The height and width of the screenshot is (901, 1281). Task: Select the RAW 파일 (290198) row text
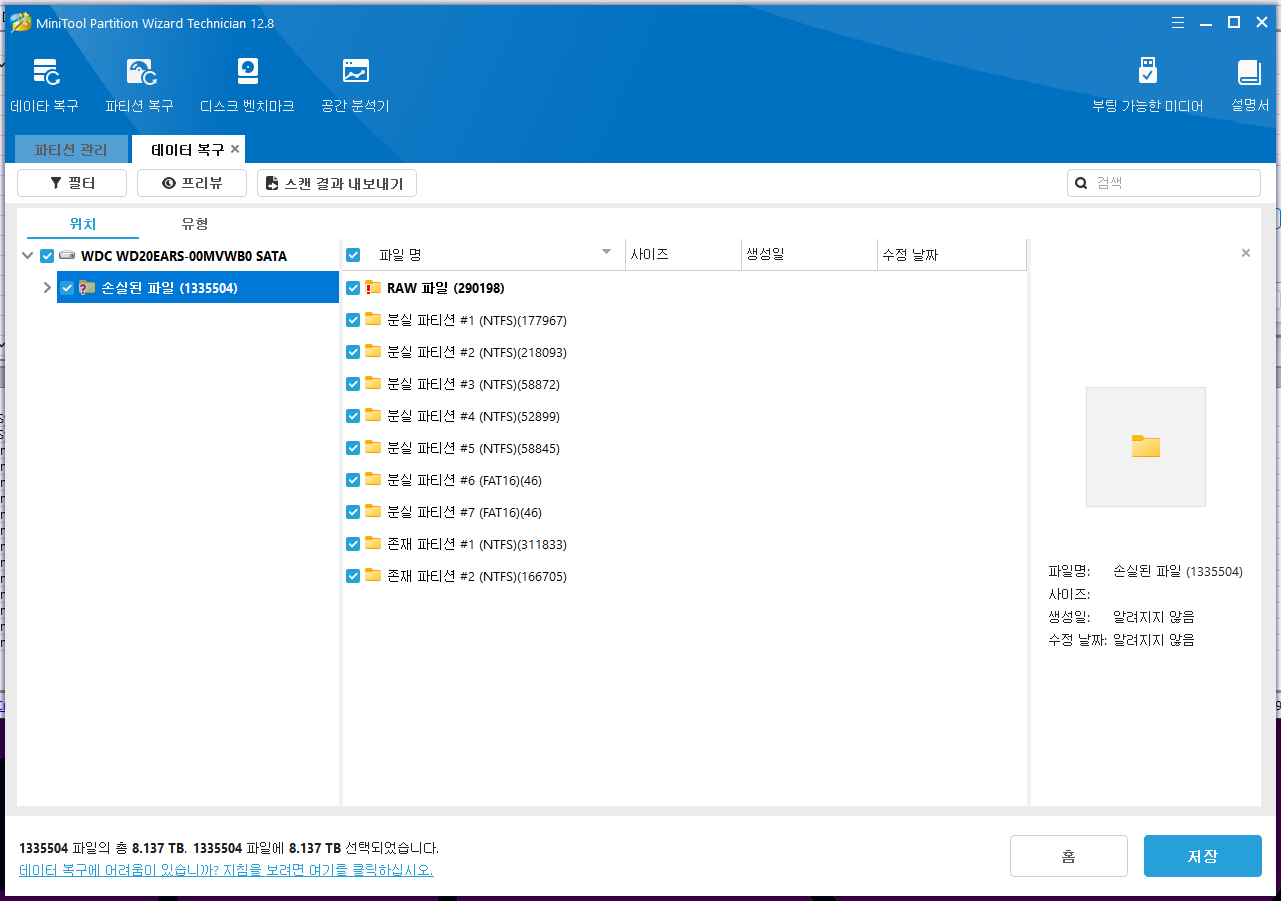click(446, 288)
